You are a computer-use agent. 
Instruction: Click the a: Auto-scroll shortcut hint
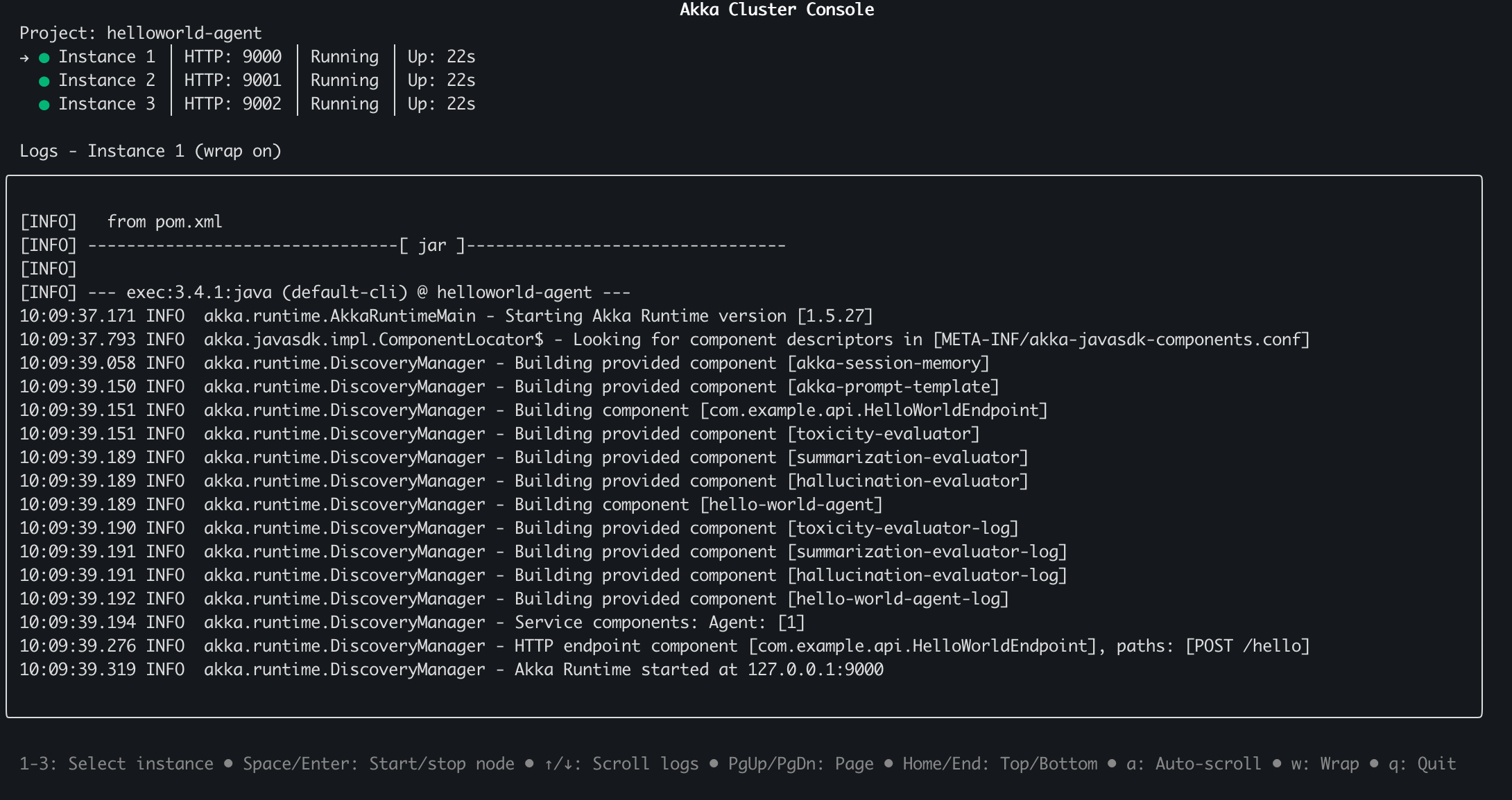click(1193, 764)
